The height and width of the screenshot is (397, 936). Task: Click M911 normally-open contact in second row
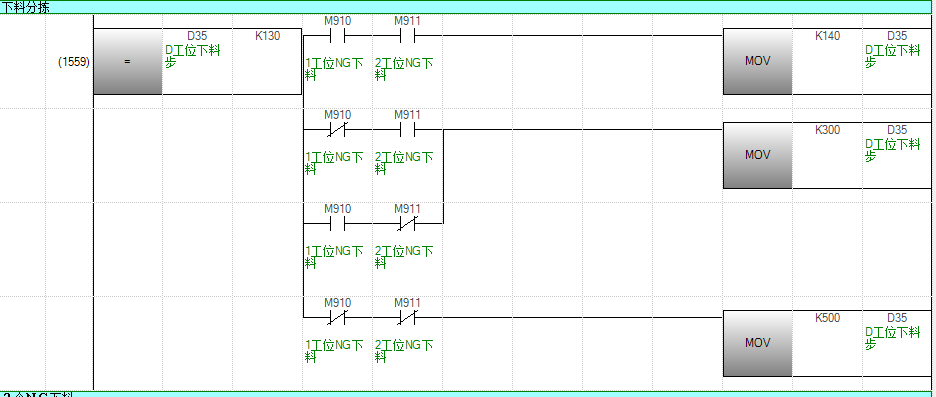point(407,130)
